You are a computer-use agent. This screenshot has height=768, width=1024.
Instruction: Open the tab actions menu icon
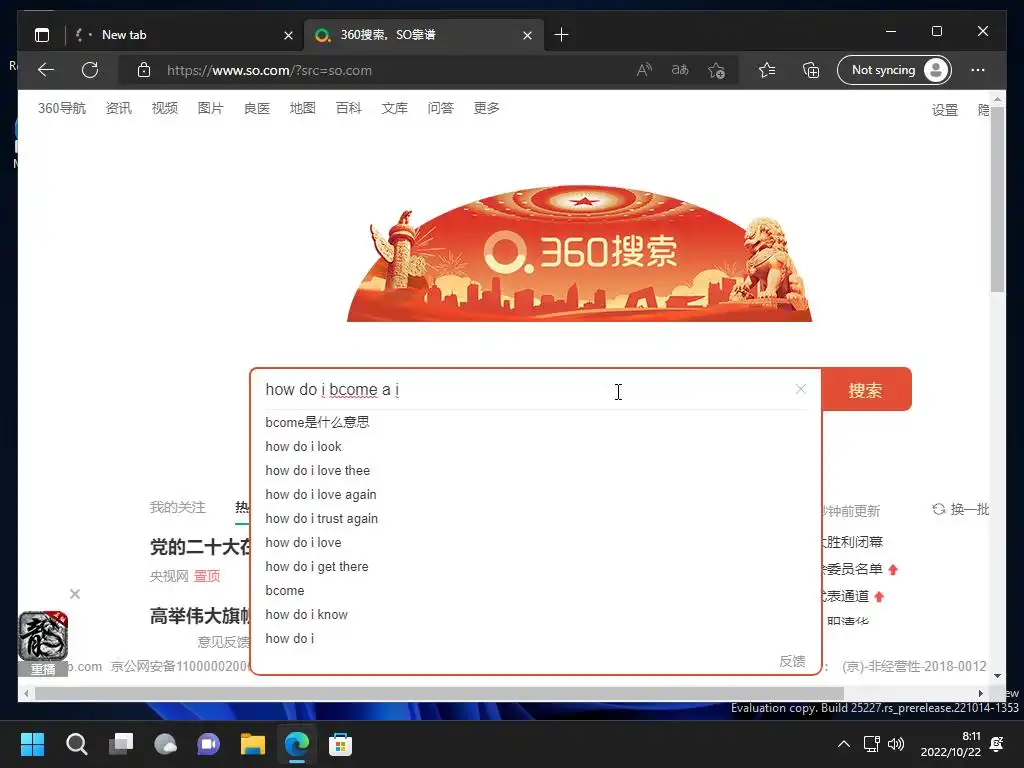(x=42, y=35)
